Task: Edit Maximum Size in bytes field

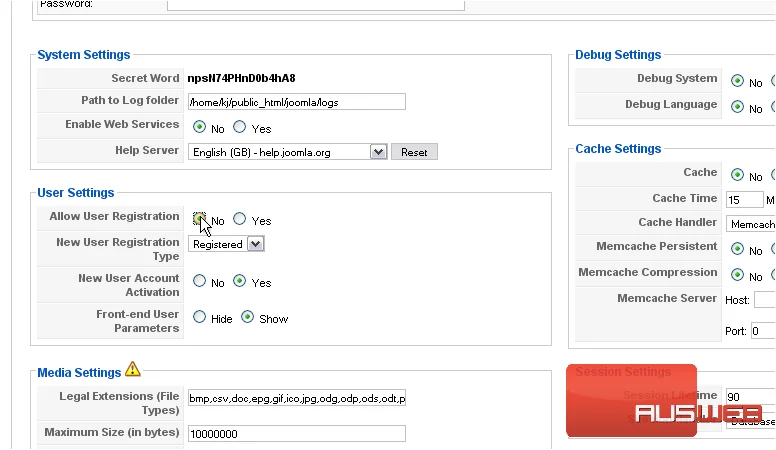Action: coord(296,434)
